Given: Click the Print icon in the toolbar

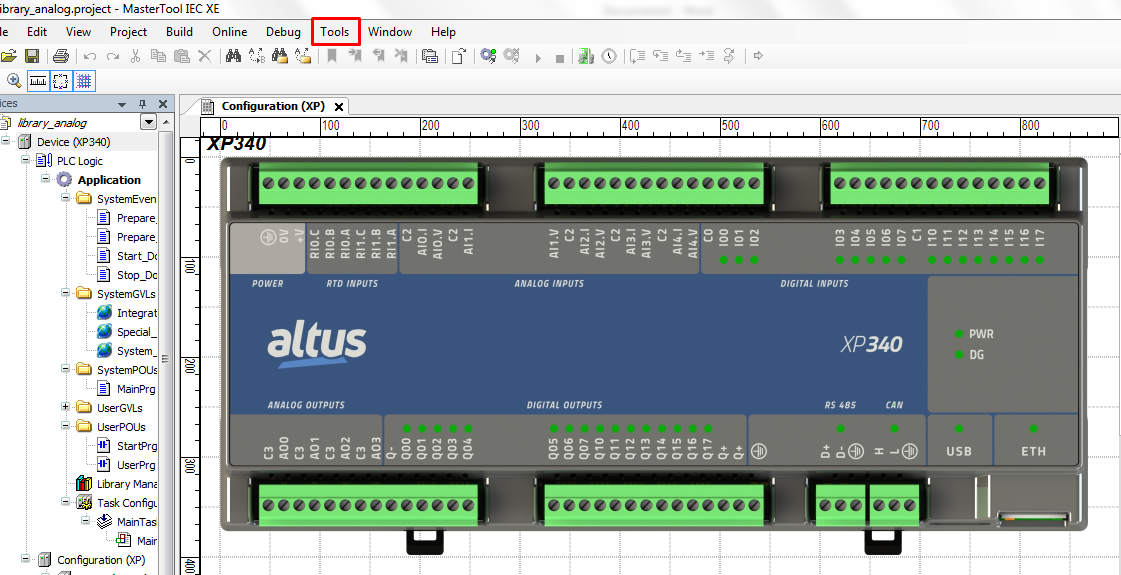Looking at the screenshot, I should click(x=61, y=56).
